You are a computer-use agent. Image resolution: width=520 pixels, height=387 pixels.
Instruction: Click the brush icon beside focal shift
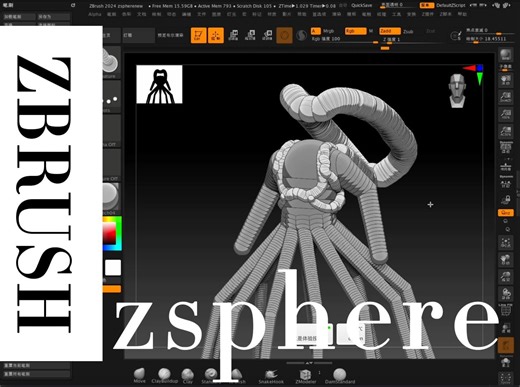point(456,35)
